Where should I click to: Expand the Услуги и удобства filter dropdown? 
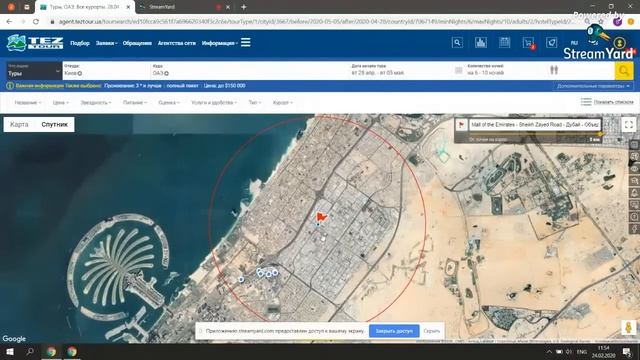[x=214, y=102]
